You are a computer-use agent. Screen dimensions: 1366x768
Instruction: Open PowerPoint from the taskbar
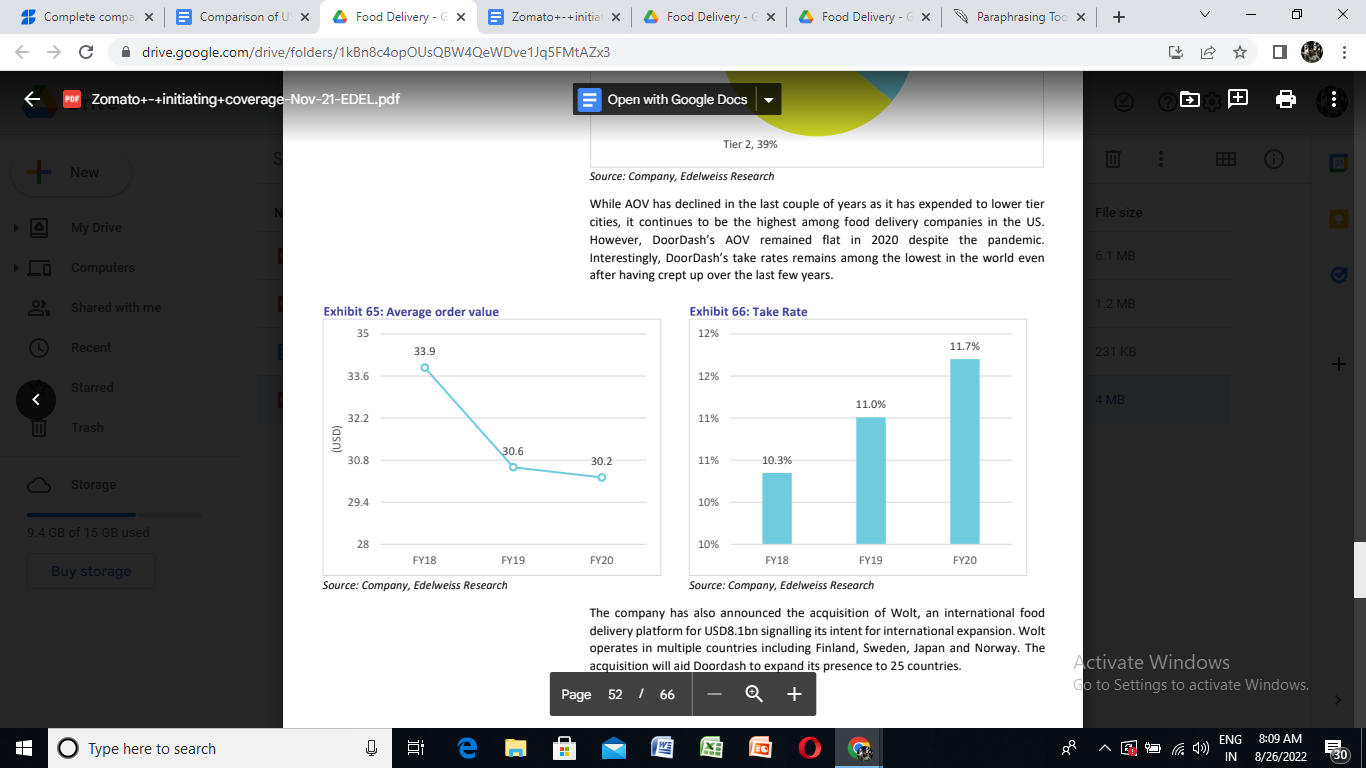pos(760,748)
